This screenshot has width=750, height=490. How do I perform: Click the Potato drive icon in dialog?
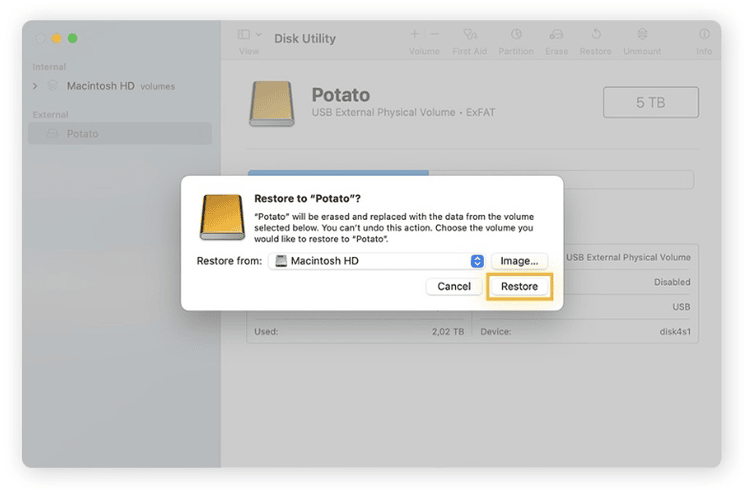click(x=222, y=217)
